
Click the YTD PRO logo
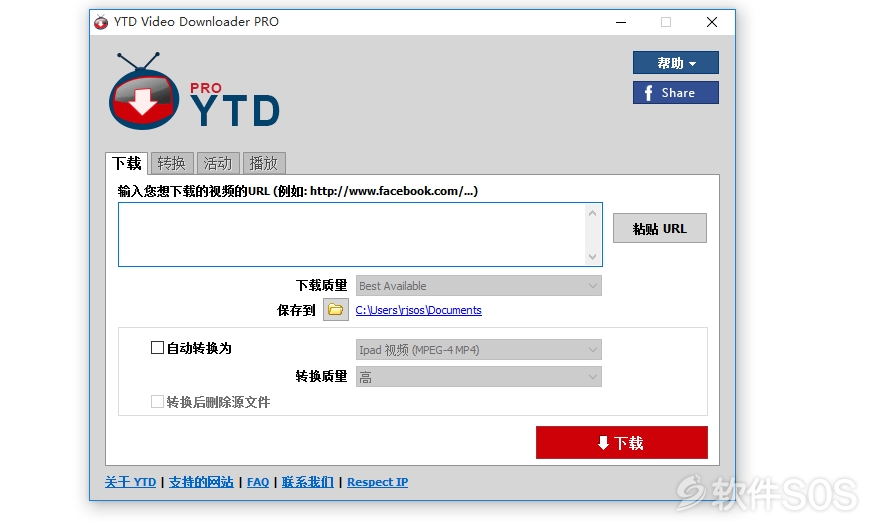194,92
